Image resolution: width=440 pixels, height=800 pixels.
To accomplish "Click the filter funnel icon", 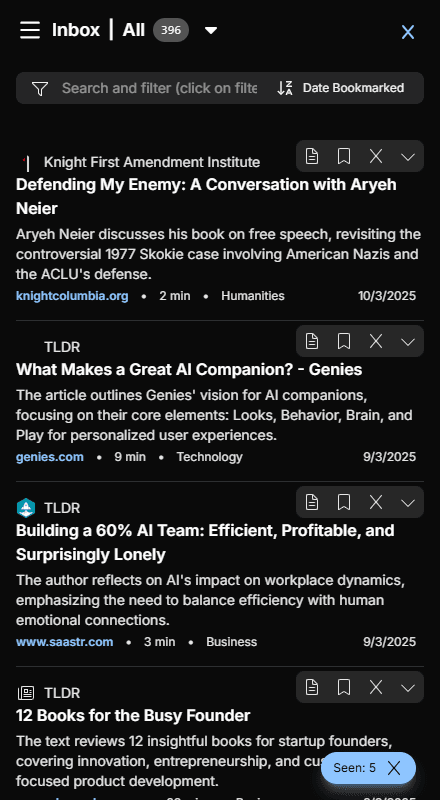I will [x=39, y=88].
